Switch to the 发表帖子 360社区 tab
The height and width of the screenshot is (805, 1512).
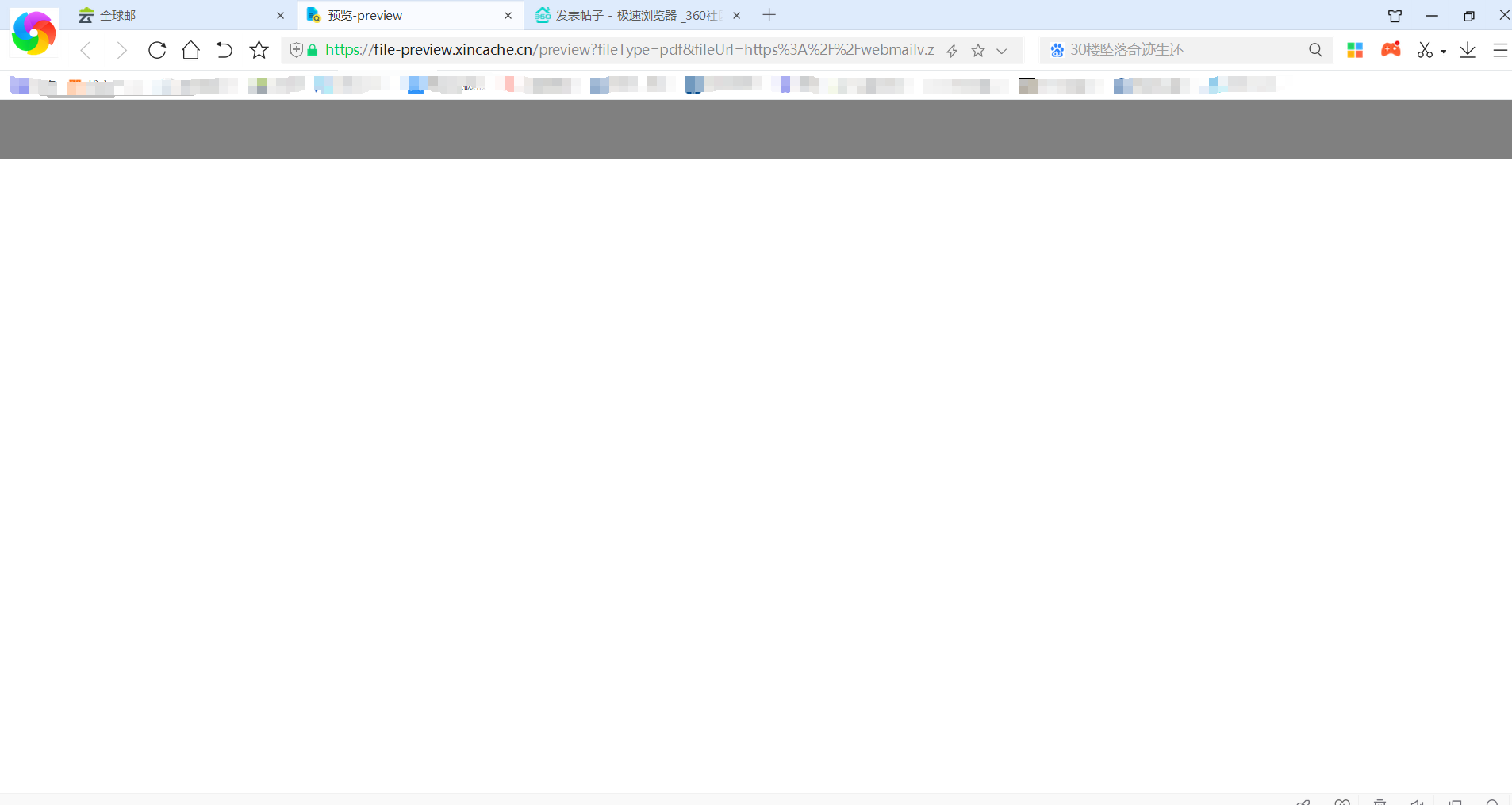click(x=638, y=16)
